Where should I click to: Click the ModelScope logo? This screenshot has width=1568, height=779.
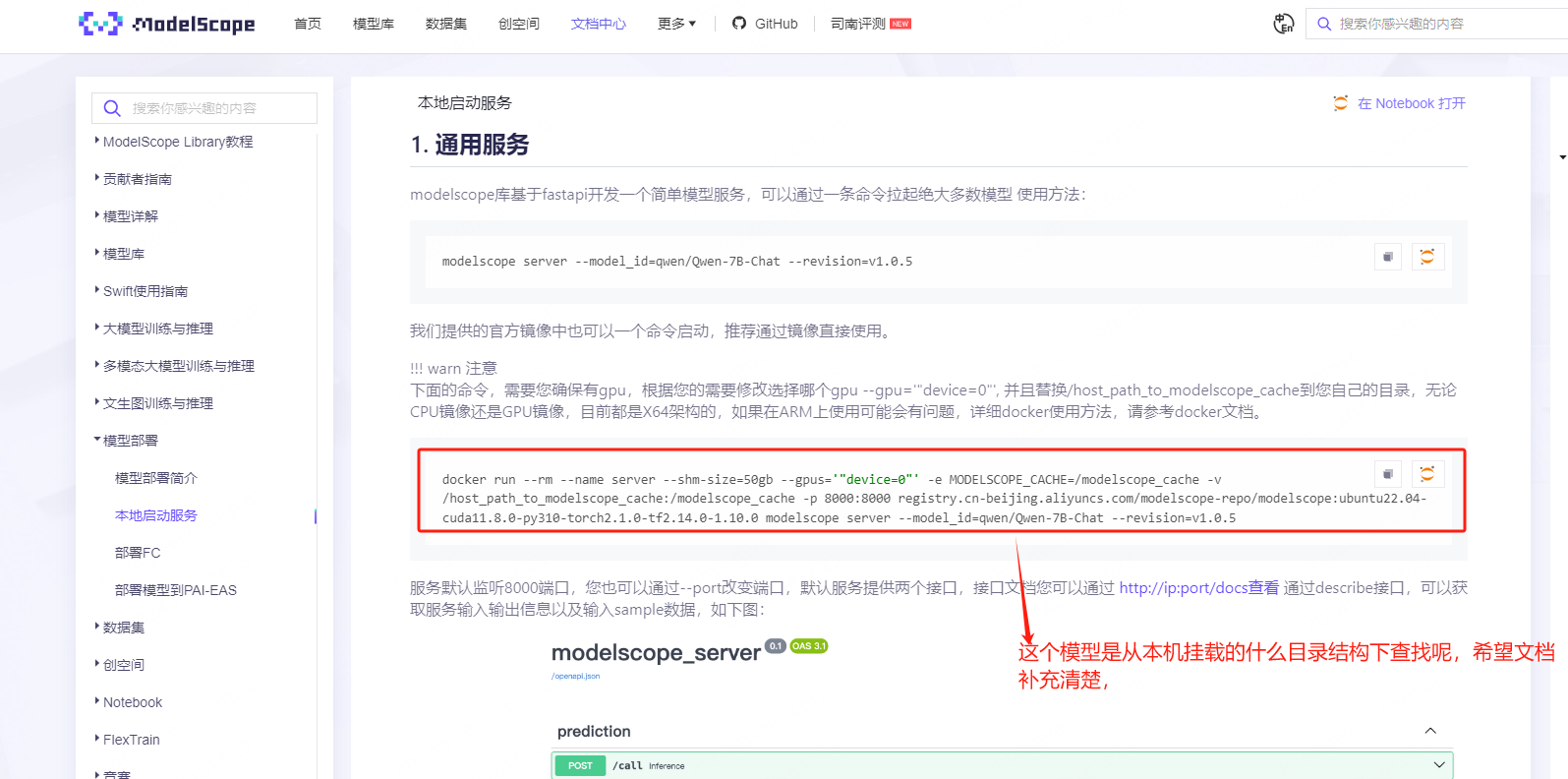point(166,24)
